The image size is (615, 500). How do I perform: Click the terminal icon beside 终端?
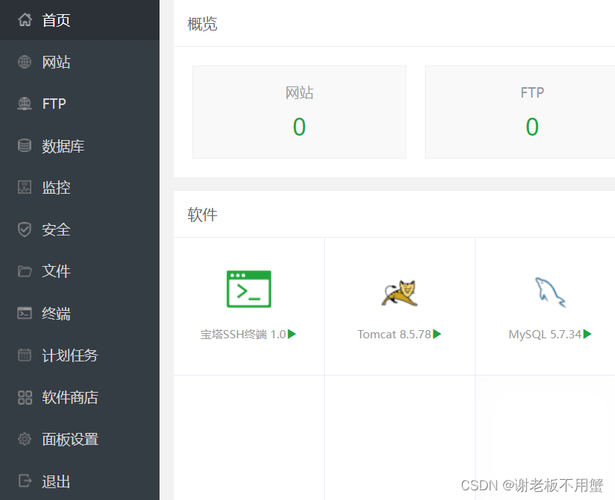click(x=25, y=314)
